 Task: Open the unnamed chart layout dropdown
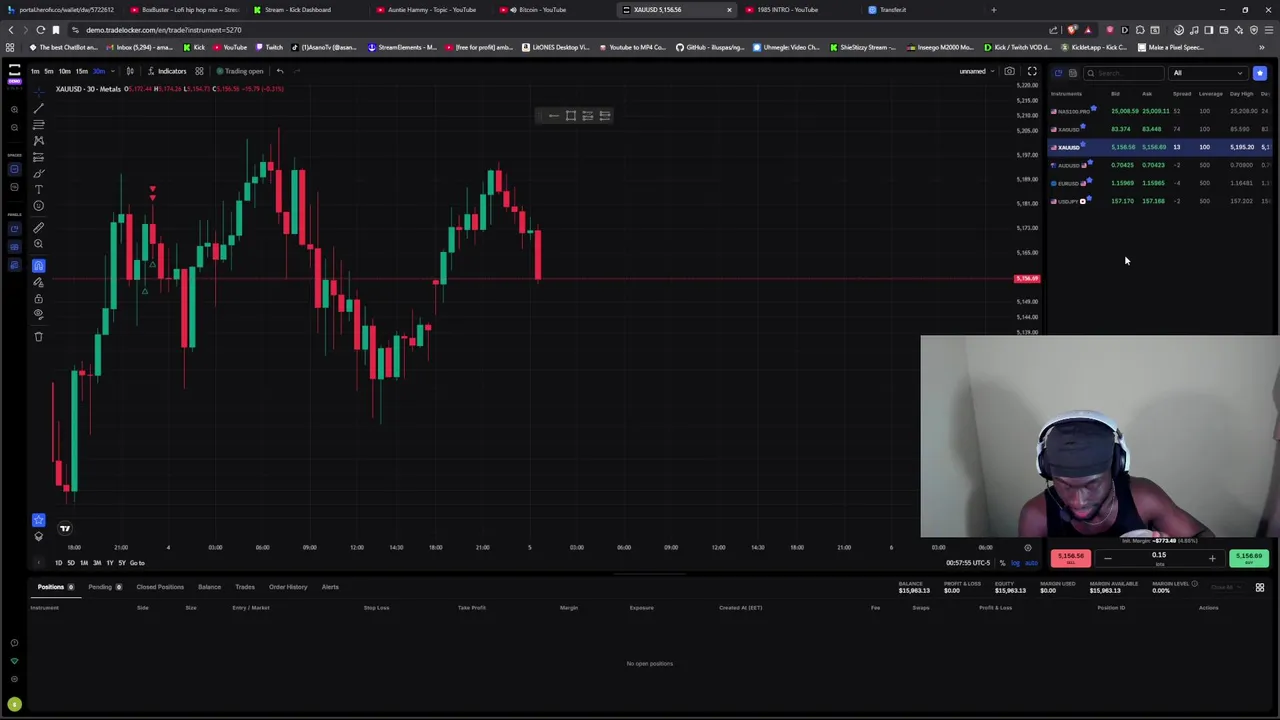(977, 71)
